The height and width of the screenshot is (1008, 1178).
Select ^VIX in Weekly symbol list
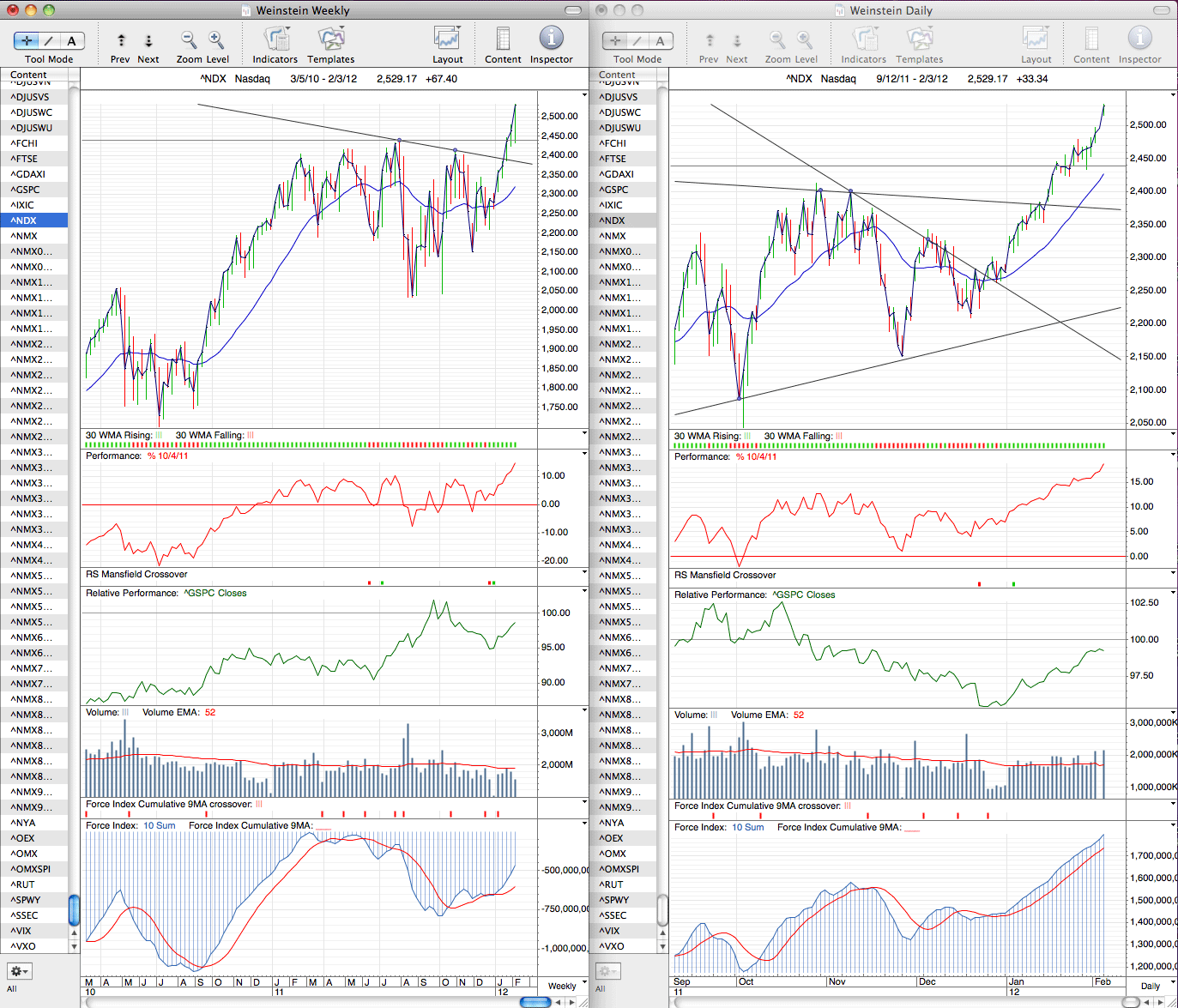click(34, 931)
